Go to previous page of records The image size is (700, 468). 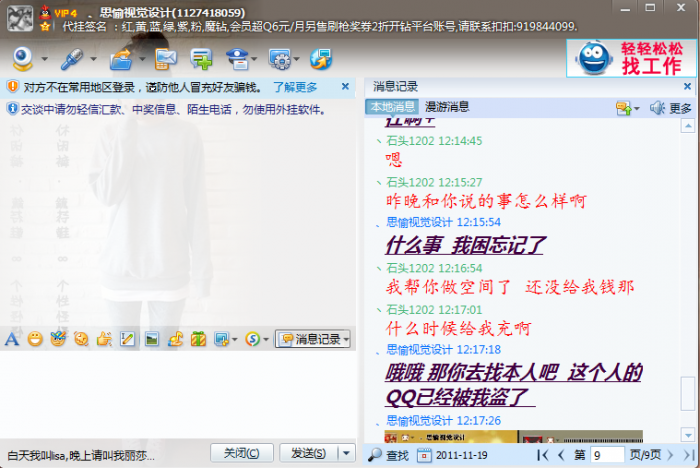click(x=561, y=455)
